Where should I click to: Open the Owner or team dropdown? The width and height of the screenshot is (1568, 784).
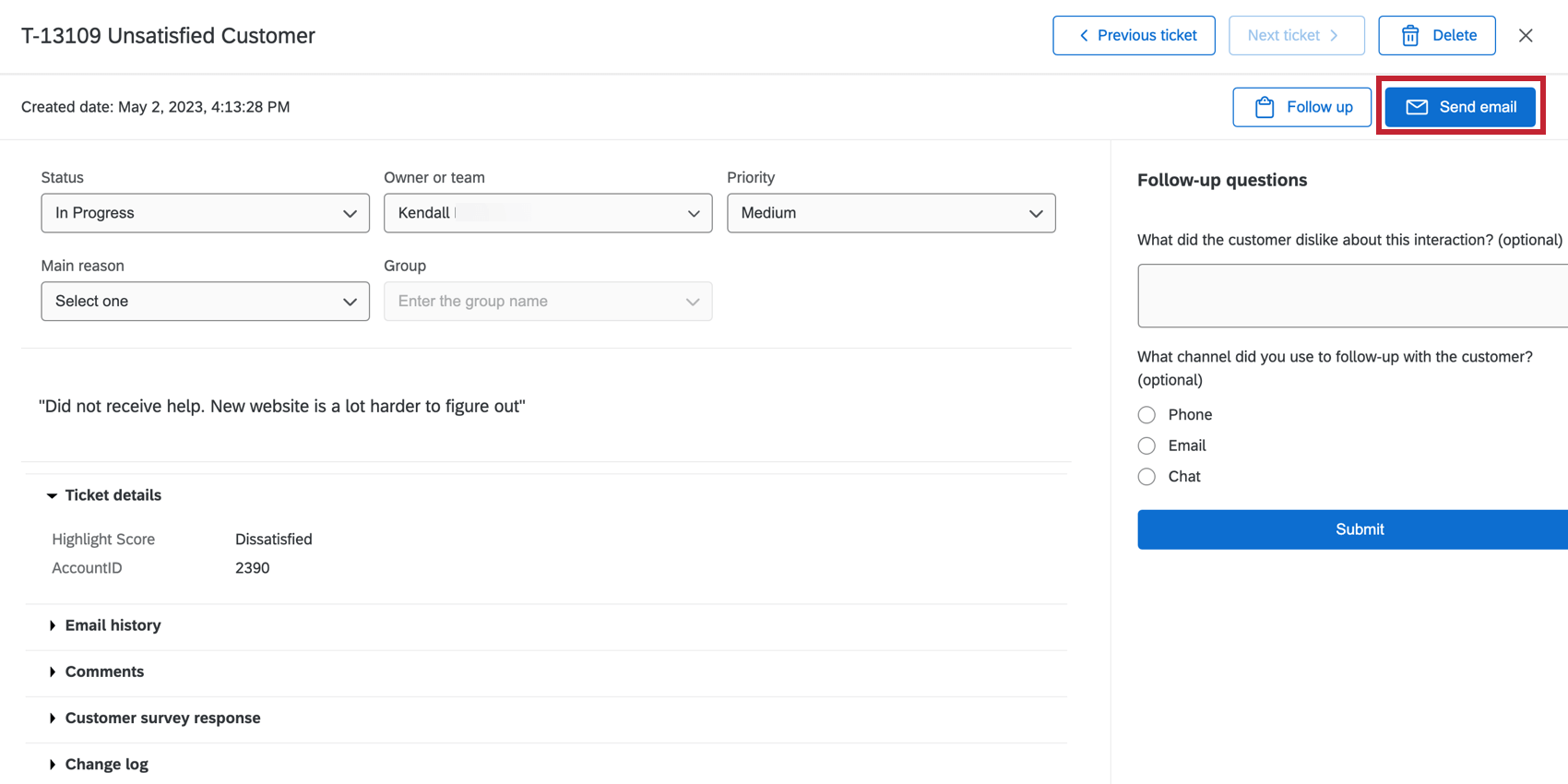[x=548, y=213]
